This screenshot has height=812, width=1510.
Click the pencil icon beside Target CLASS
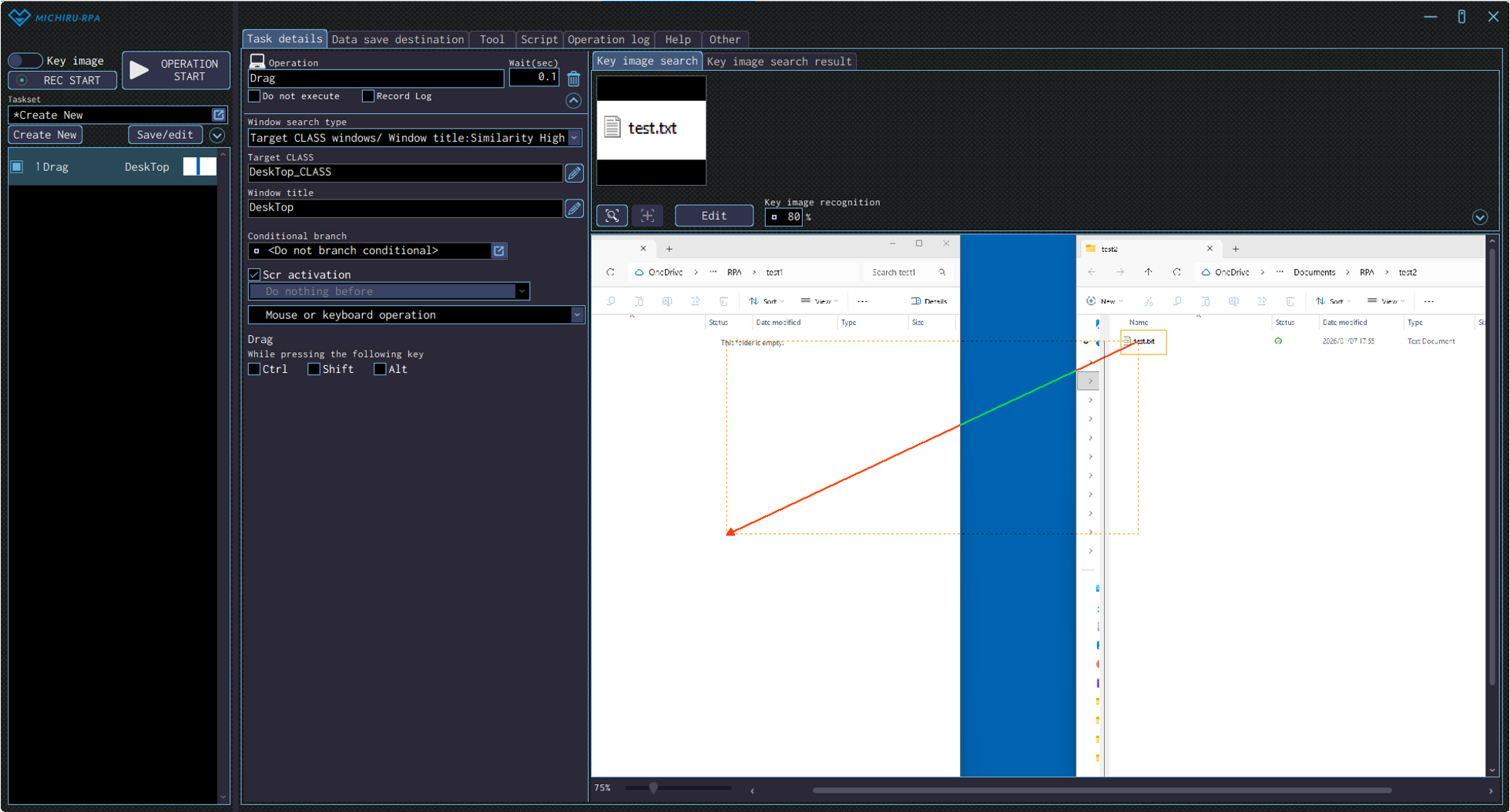(x=574, y=173)
